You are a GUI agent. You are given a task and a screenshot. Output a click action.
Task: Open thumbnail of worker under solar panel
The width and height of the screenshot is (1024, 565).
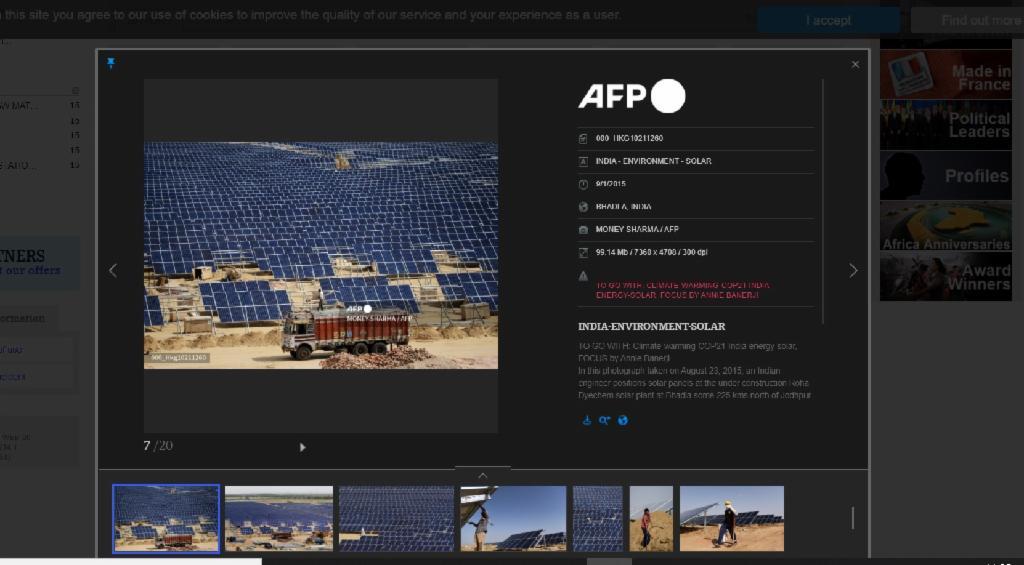[513, 518]
